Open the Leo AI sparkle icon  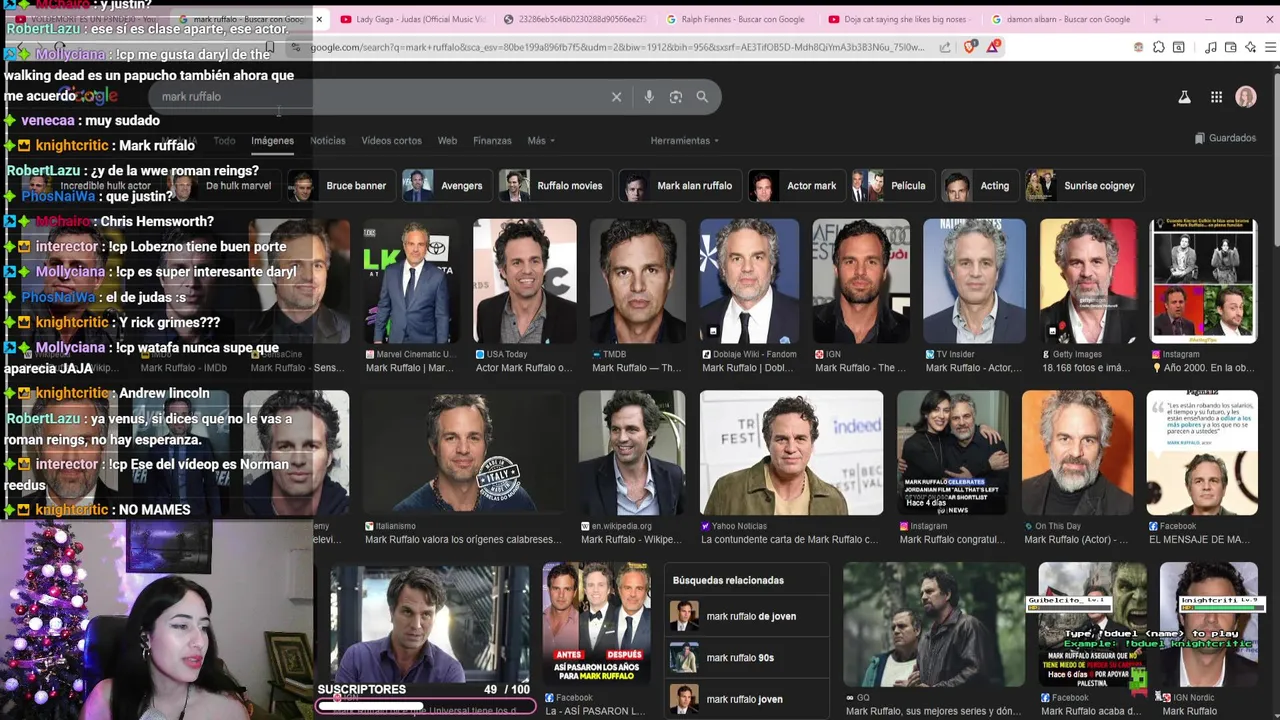(1251, 47)
